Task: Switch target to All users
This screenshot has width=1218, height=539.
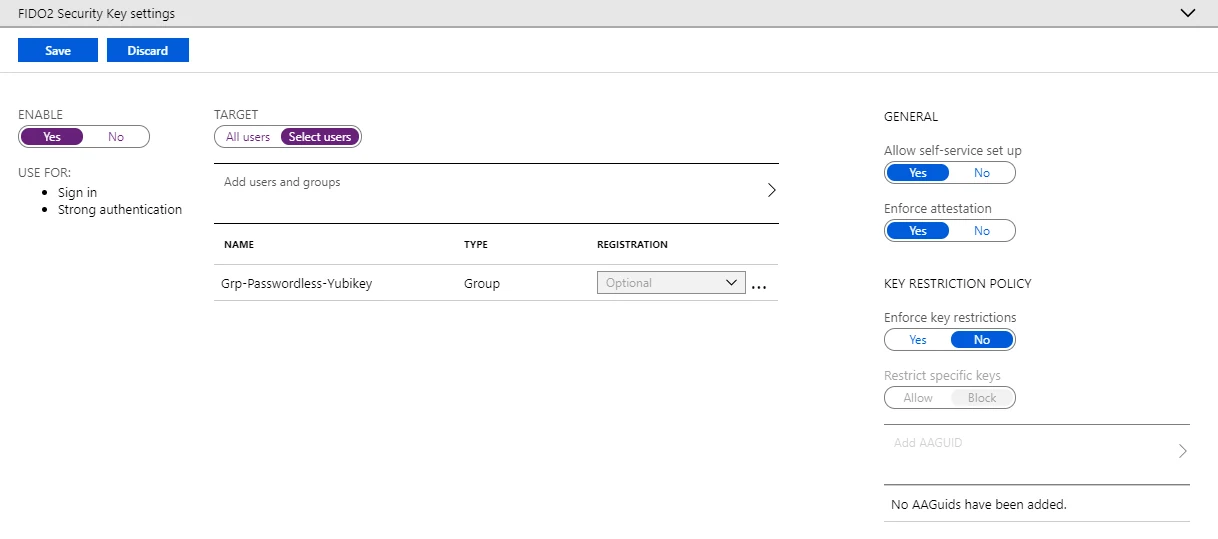Action: coord(248,137)
